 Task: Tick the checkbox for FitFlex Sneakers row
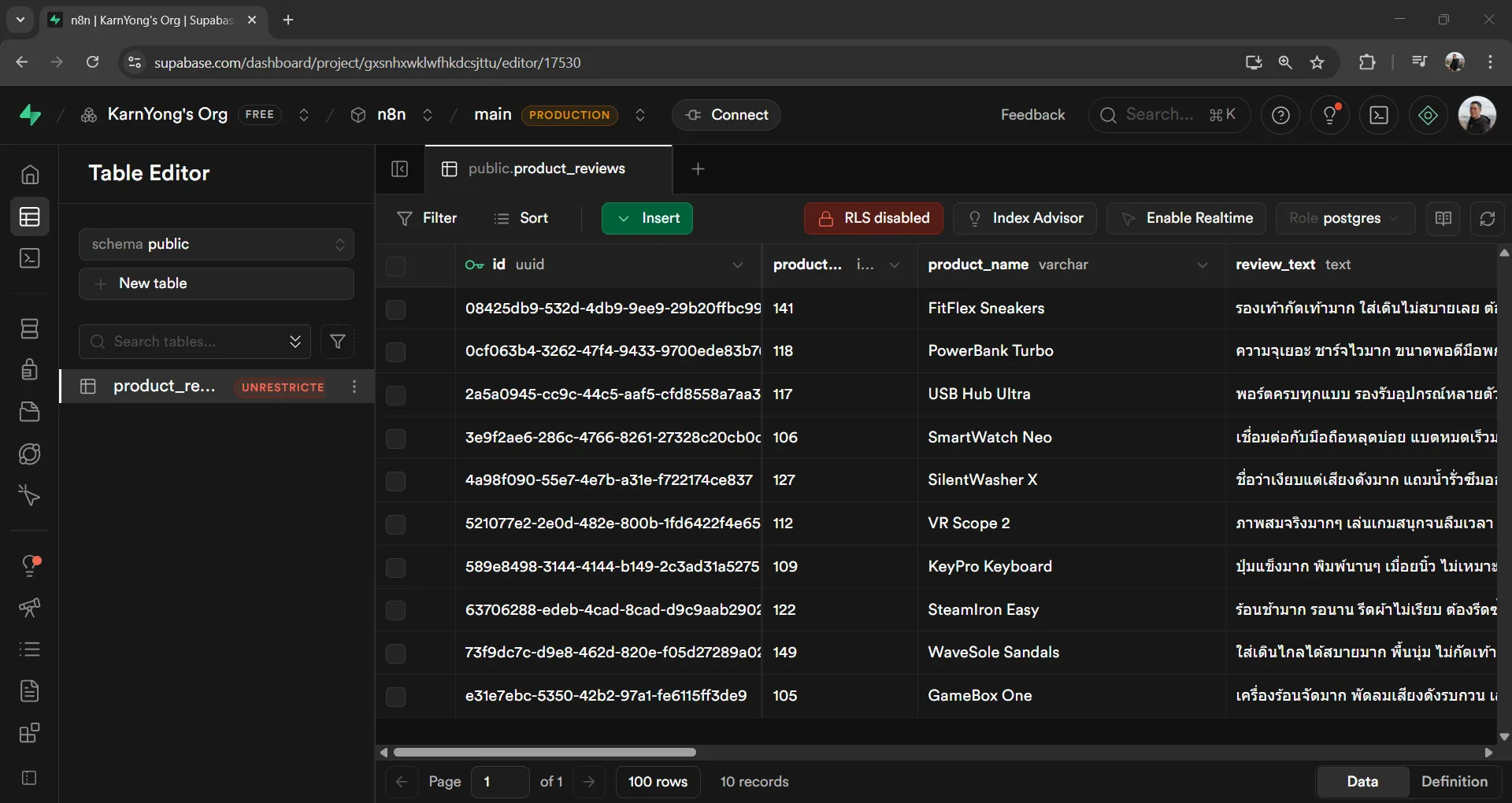click(x=395, y=309)
